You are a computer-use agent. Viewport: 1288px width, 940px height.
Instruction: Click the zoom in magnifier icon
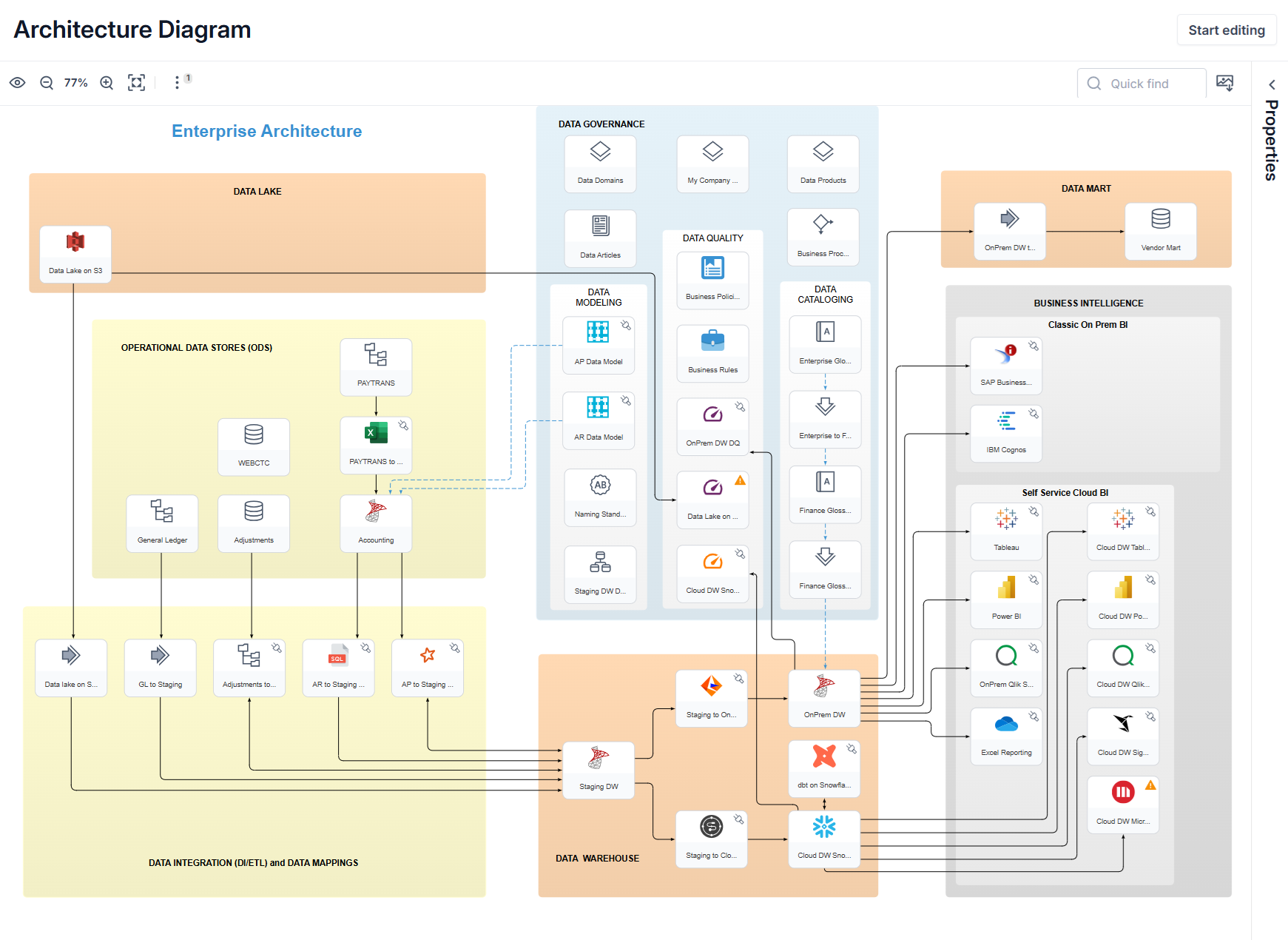click(x=107, y=83)
